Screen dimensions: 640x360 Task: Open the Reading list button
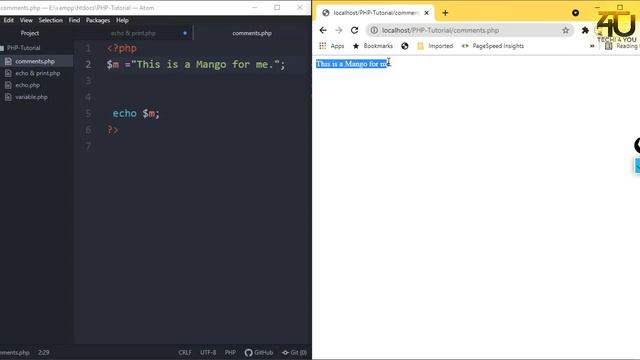pyautogui.click(x=622, y=46)
